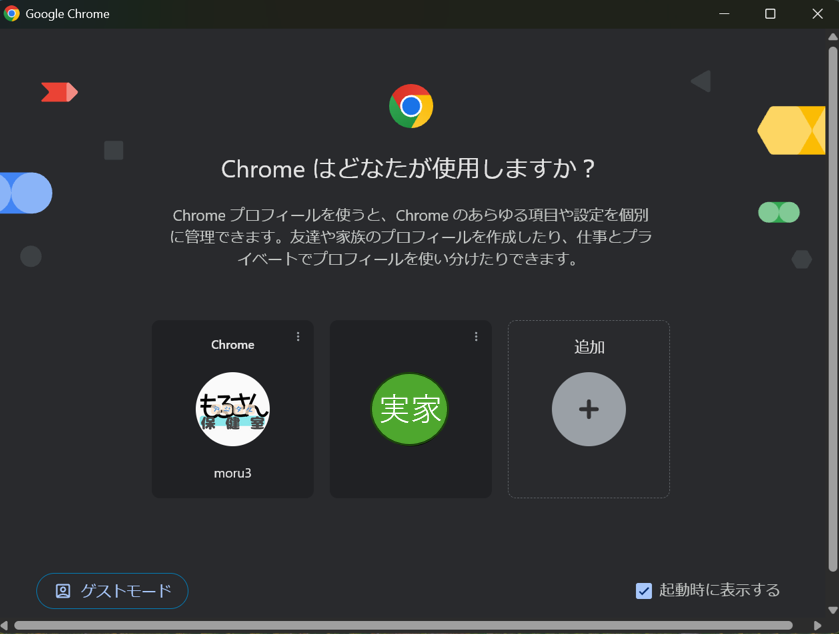Open the green 実家 profile avatar
The image size is (840, 634).
coord(410,409)
